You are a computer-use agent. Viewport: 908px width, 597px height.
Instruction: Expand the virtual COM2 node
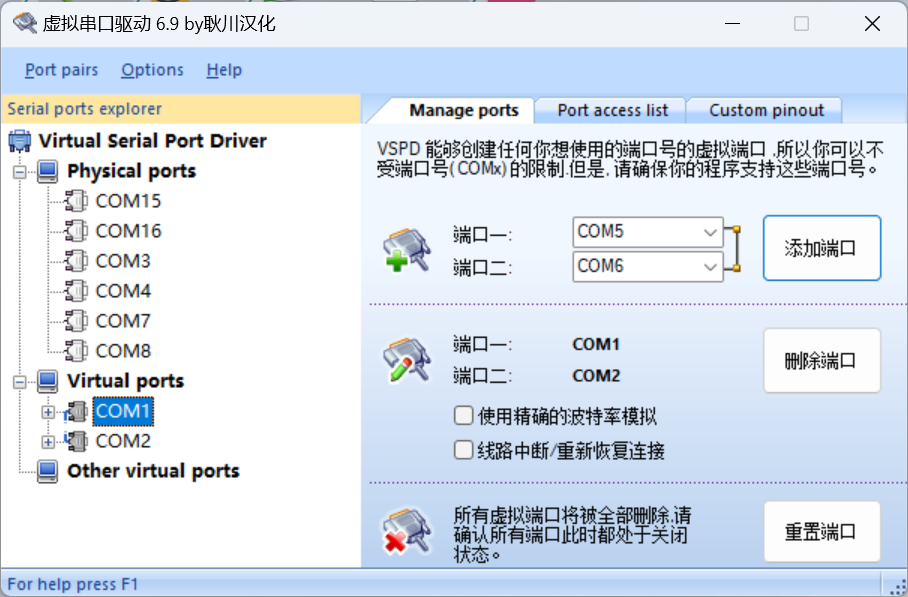point(48,442)
